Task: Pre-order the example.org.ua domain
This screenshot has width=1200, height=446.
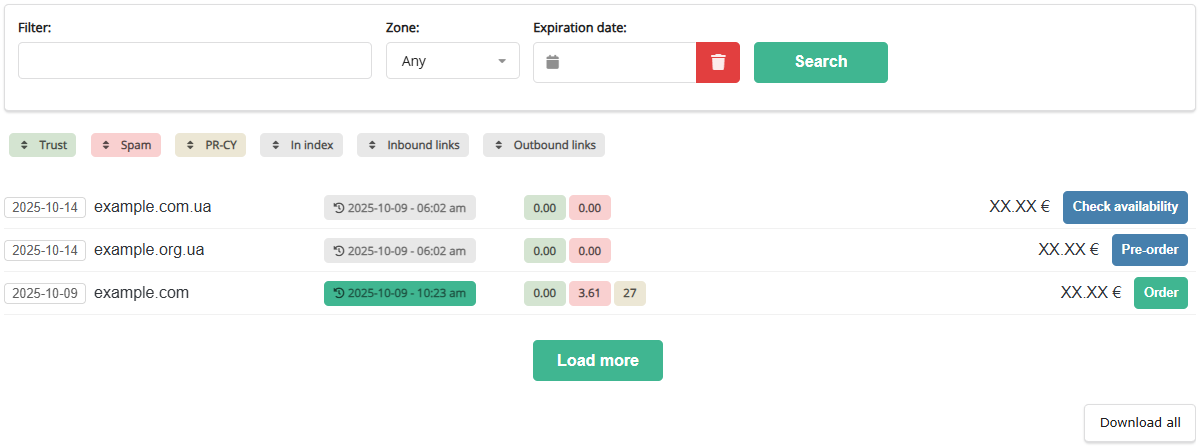Action: click(1149, 250)
